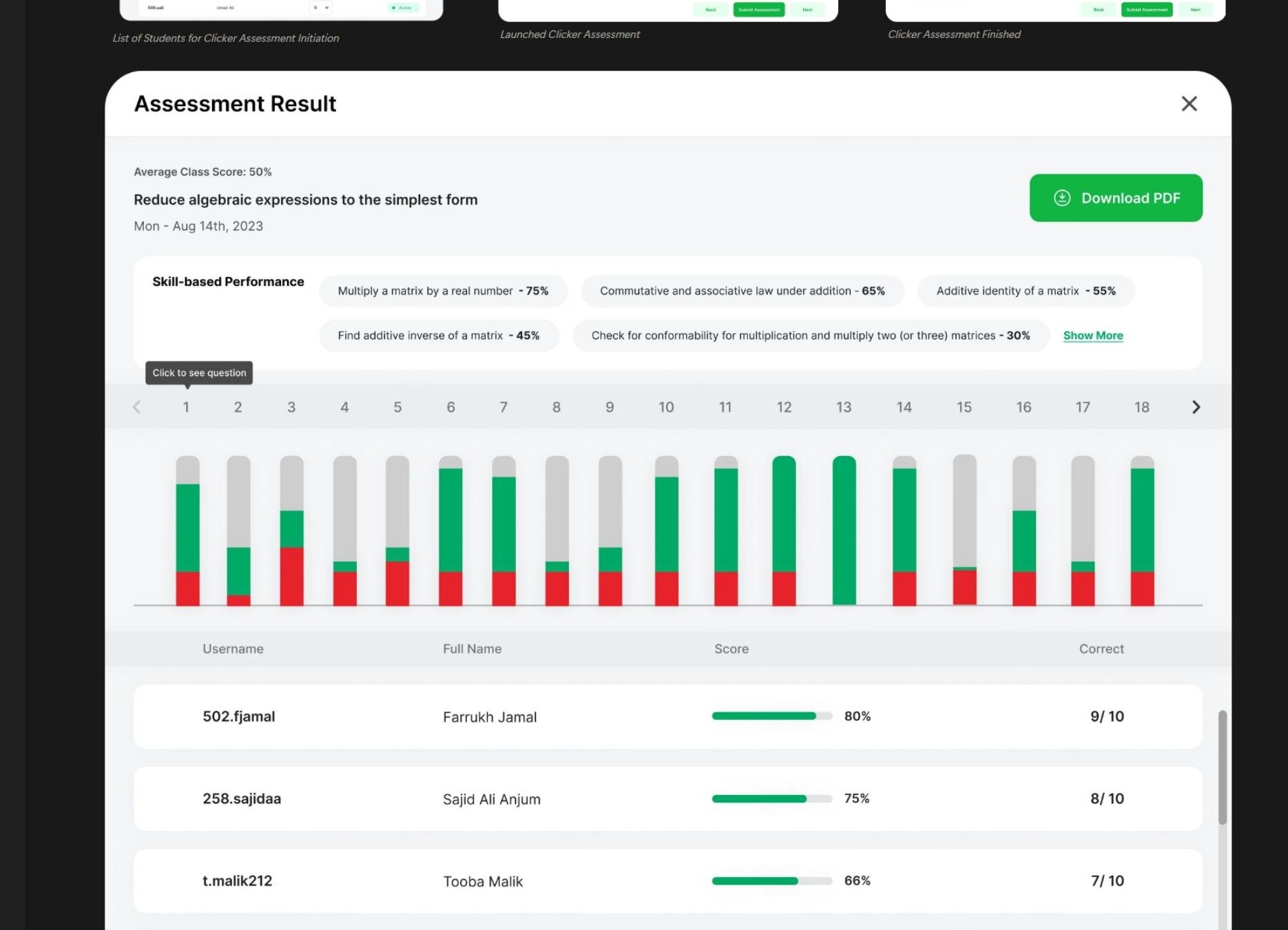Open the 258.sajidaa student row
Viewport: 1288px width, 930px height.
click(x=667, y=798)
